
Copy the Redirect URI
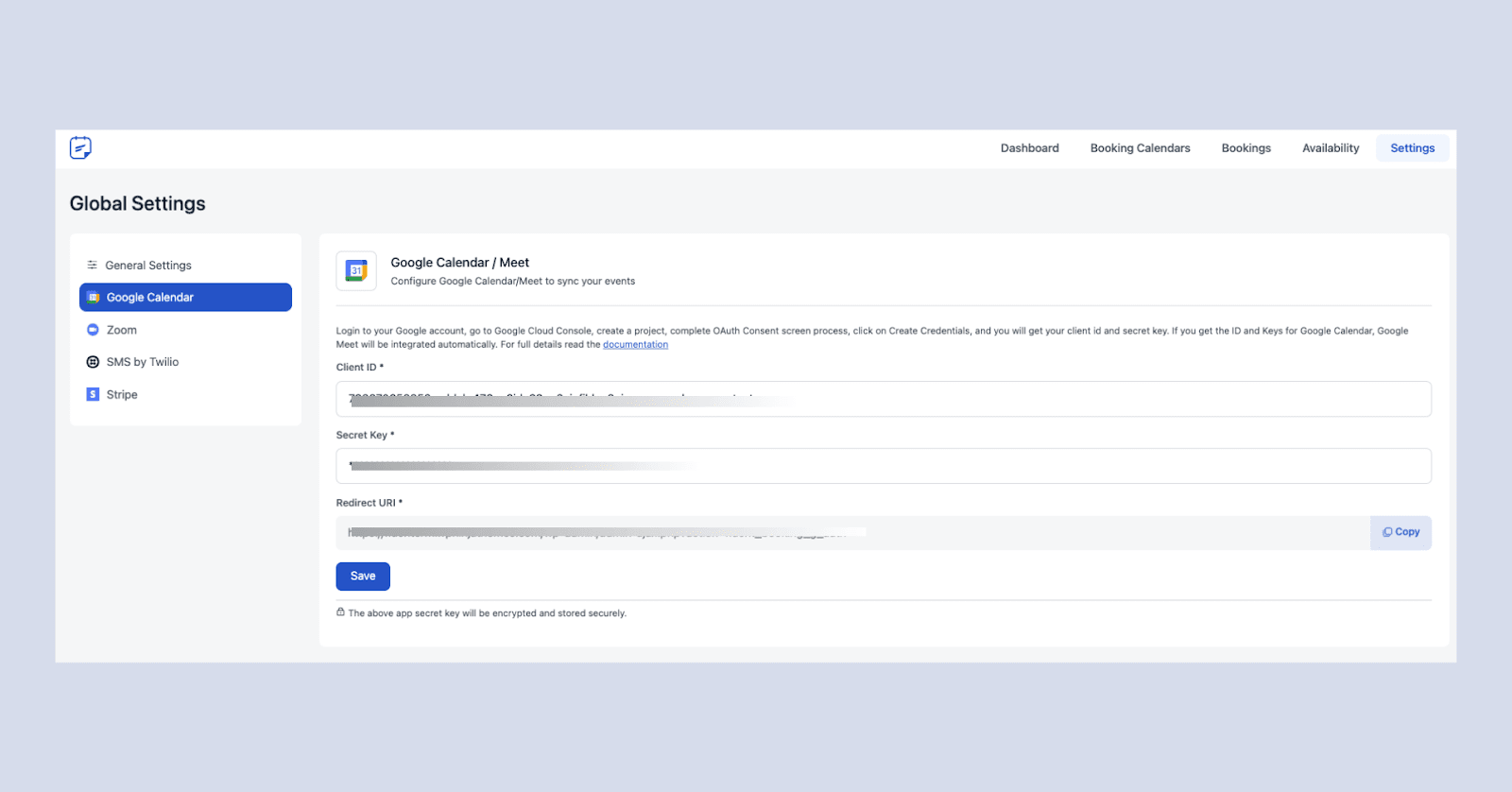[x=1400, y=533]
